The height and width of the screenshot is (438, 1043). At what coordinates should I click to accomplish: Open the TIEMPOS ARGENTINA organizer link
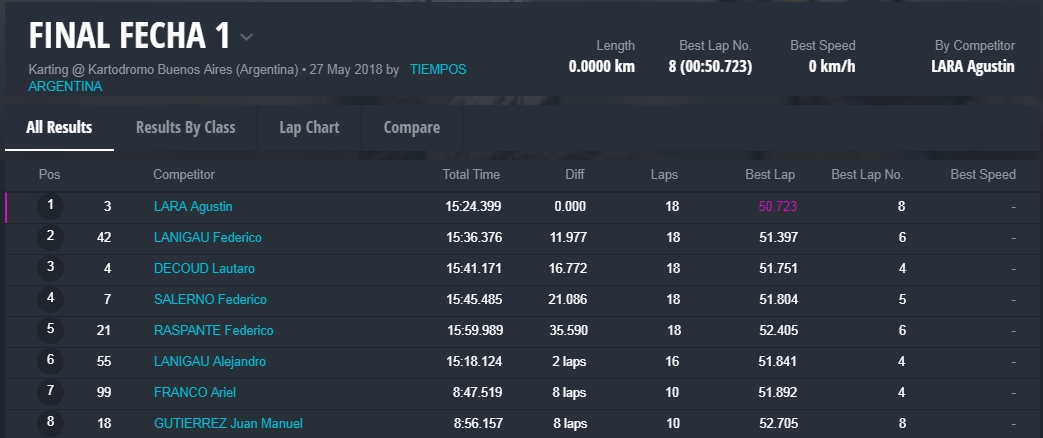[437, 70]
